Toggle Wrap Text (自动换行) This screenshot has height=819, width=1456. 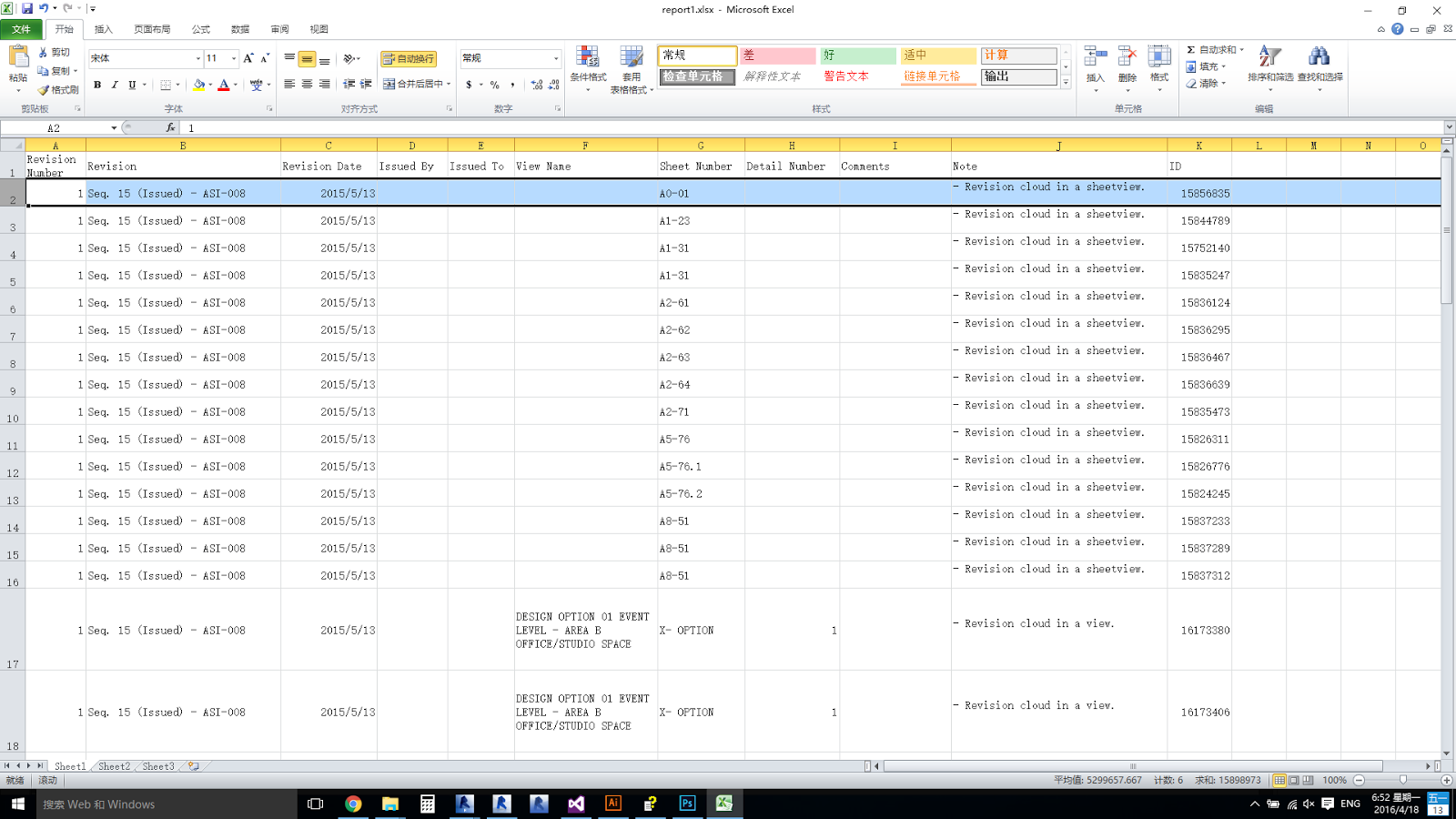click(409, 57)
